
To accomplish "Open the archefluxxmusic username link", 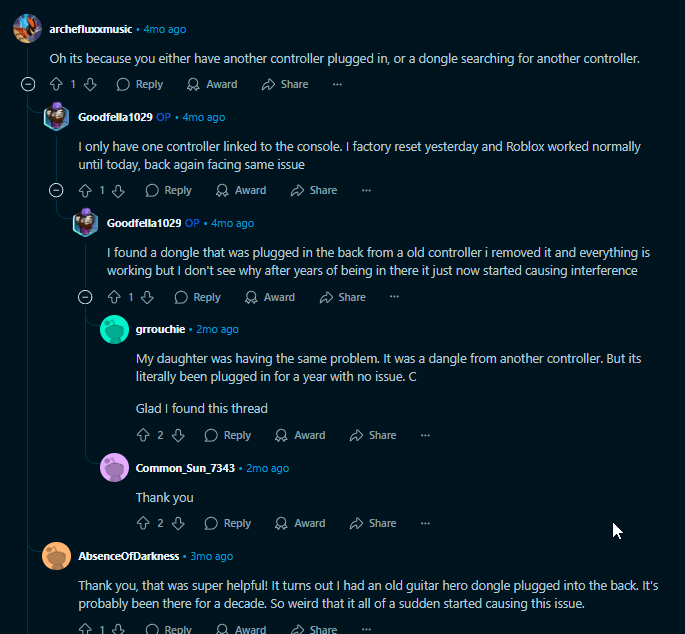I will [91, 29].
